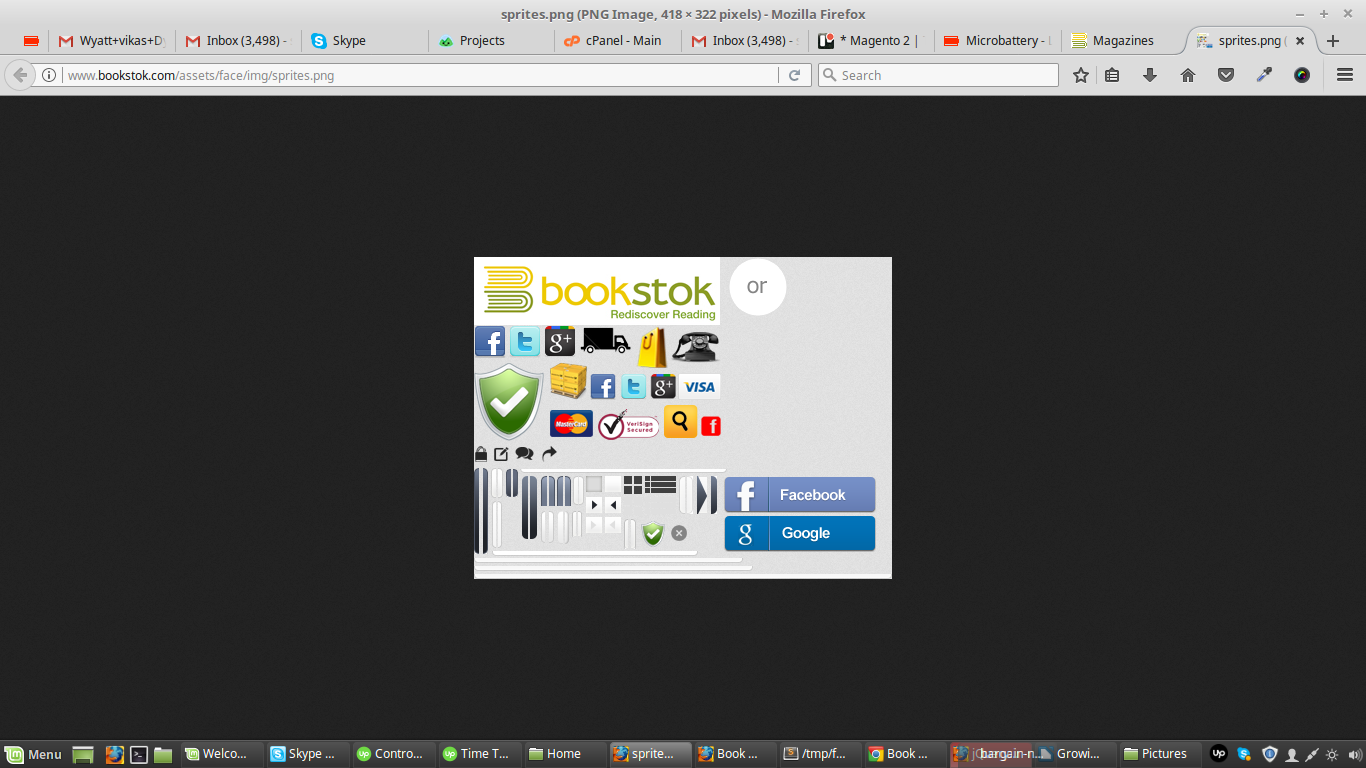Open the Linux Mint Menu button
1366x768 pixels.
coord(33,754)
